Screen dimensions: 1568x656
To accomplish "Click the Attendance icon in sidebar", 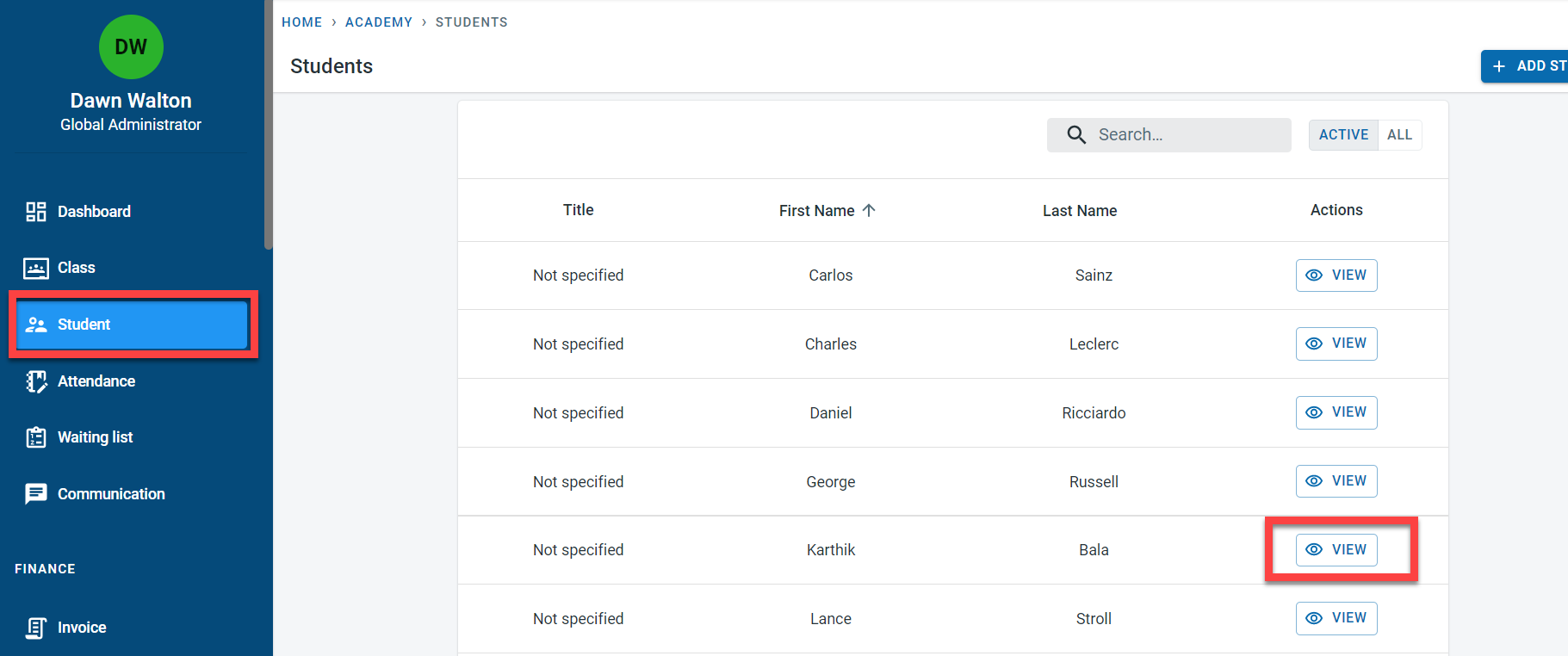I will coord(35,381).
